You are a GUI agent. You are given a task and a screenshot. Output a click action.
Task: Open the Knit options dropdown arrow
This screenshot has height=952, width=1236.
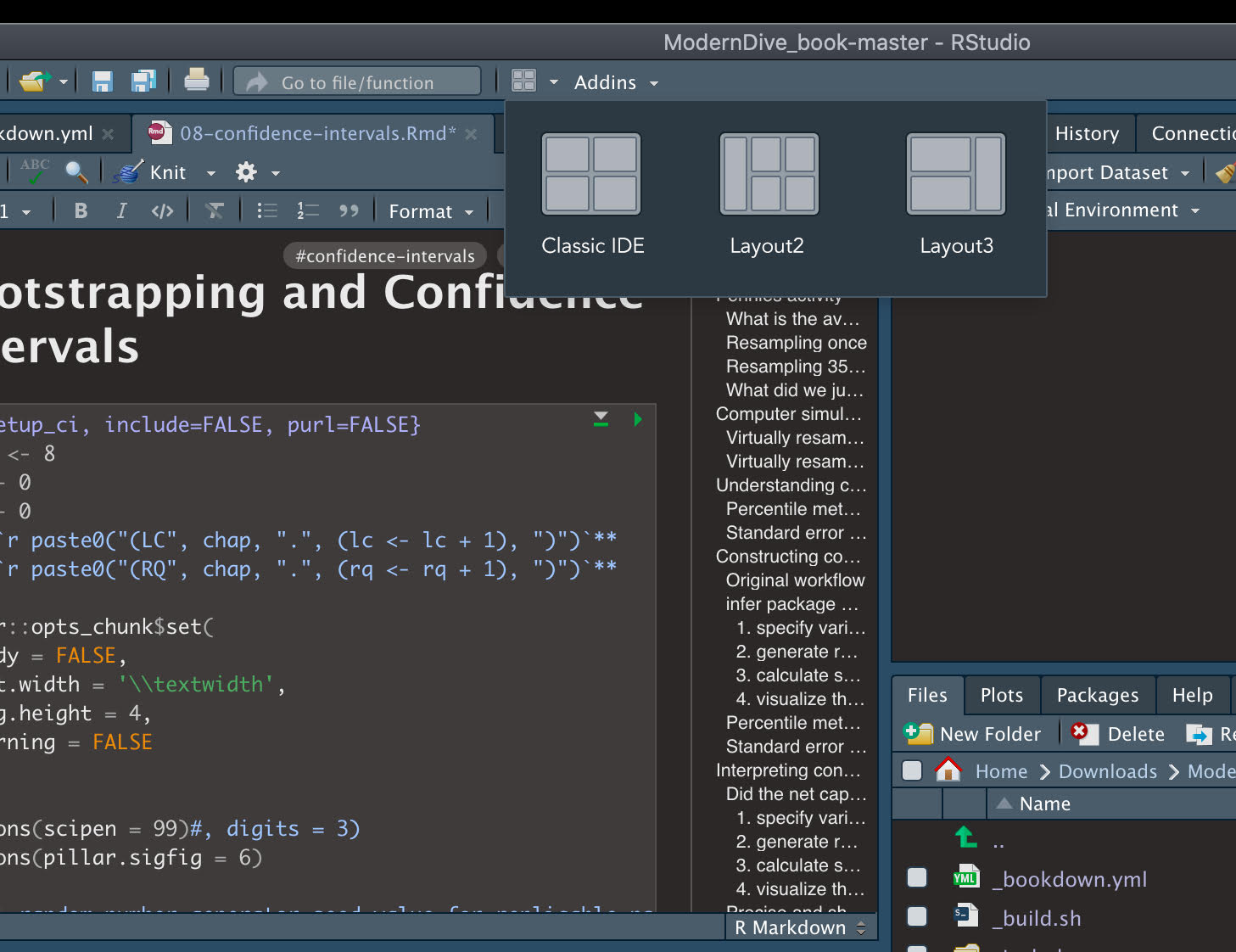click(210, 171)
